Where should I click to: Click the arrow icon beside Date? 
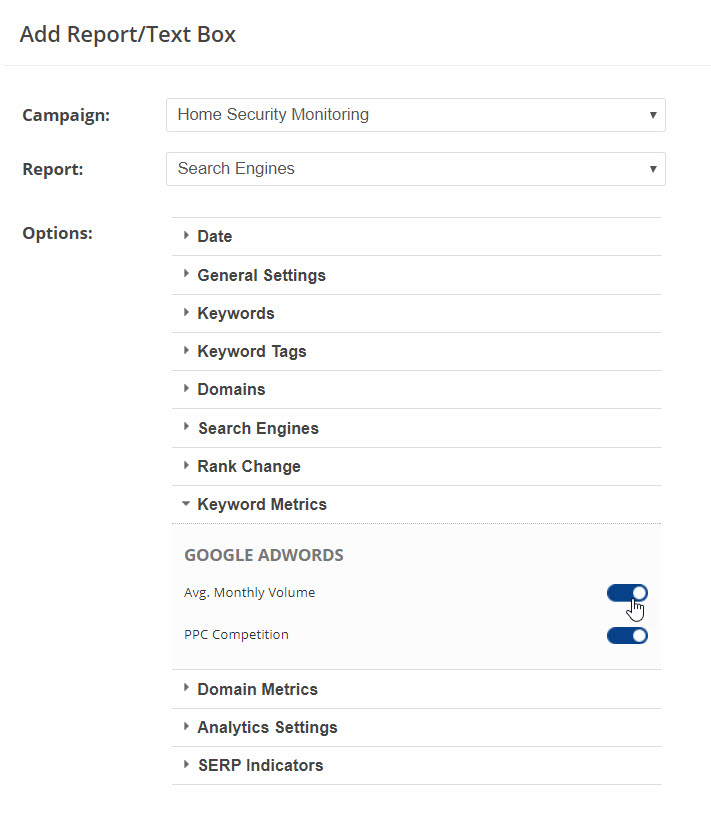click(x=186, y=236)
